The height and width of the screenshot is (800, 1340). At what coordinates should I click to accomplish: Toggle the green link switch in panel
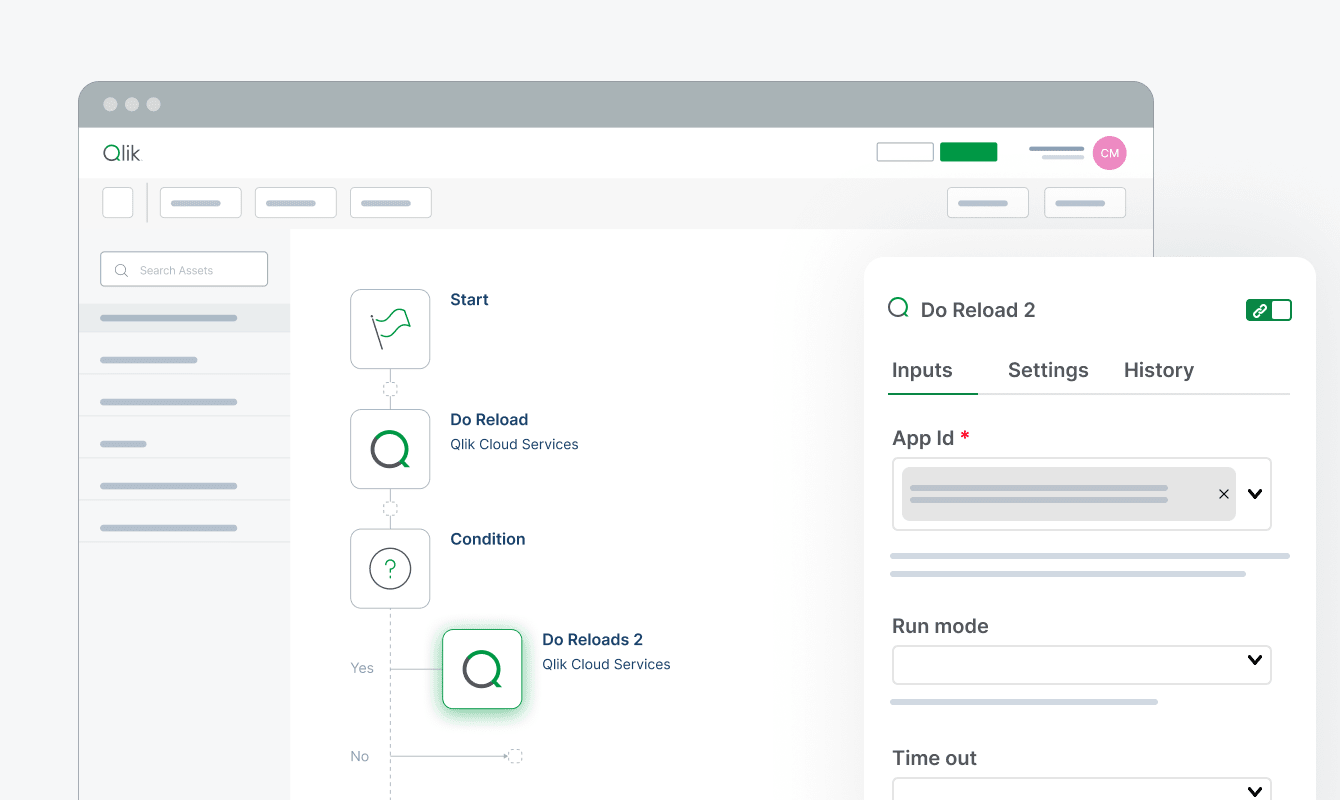pyautogui.click(x=1268, y=310)
